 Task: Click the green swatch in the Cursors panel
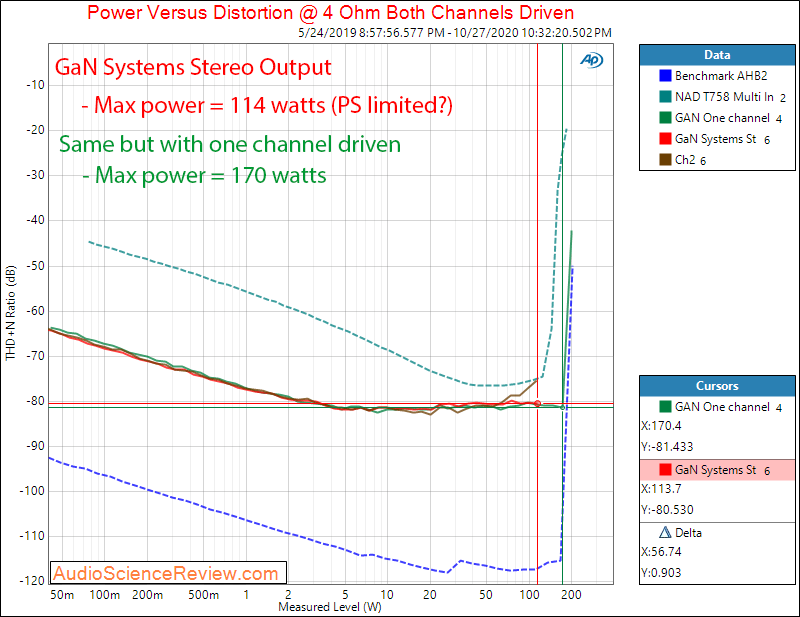665,407
